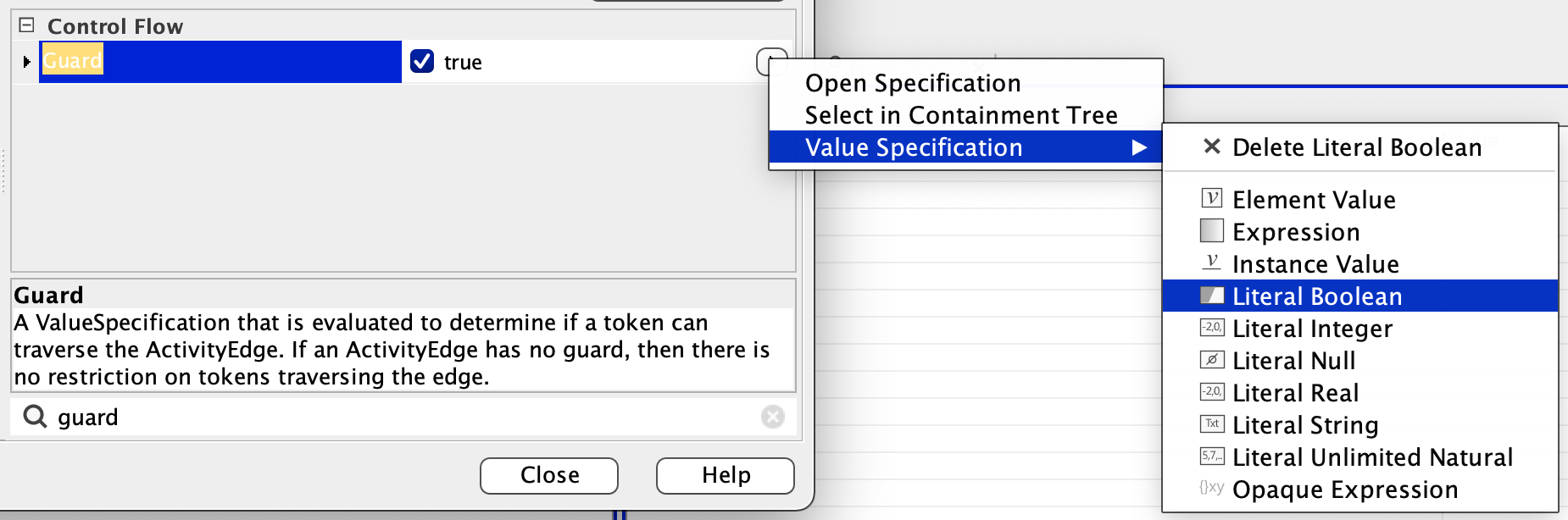Viewport: 1568px width, 520px height.
Task: Choose Open Specification from context menu
Action: (x=912, y=83)
